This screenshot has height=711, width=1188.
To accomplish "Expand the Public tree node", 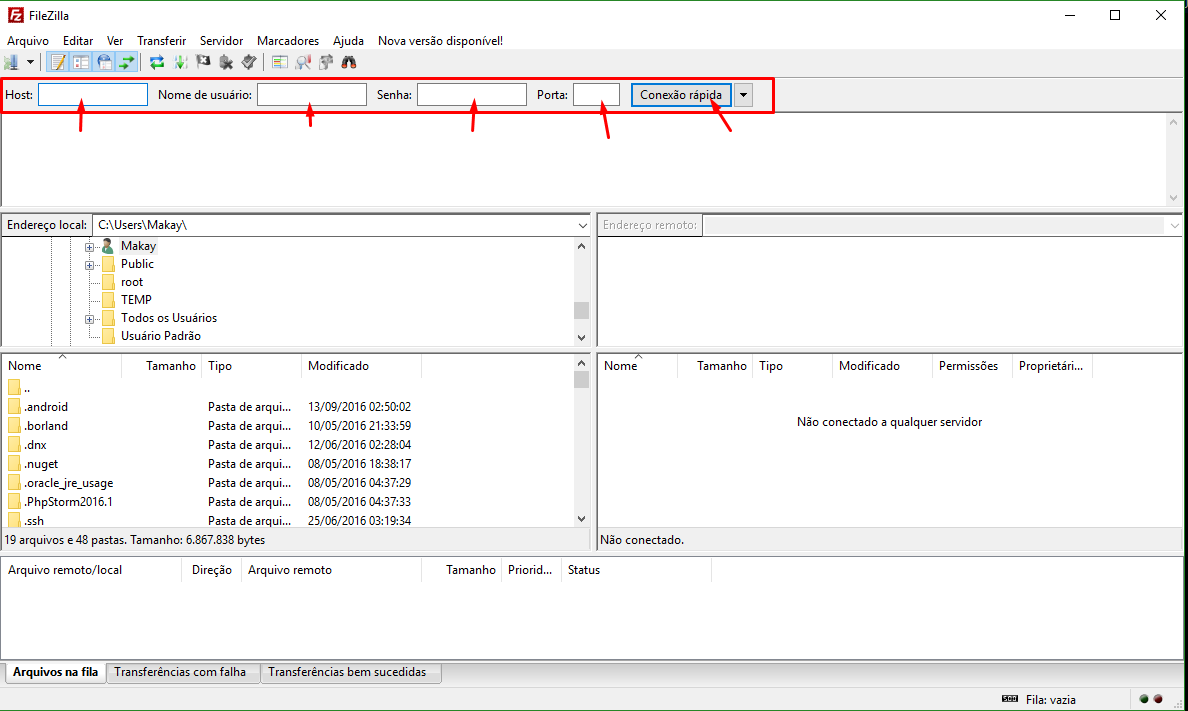I will 89,265.
